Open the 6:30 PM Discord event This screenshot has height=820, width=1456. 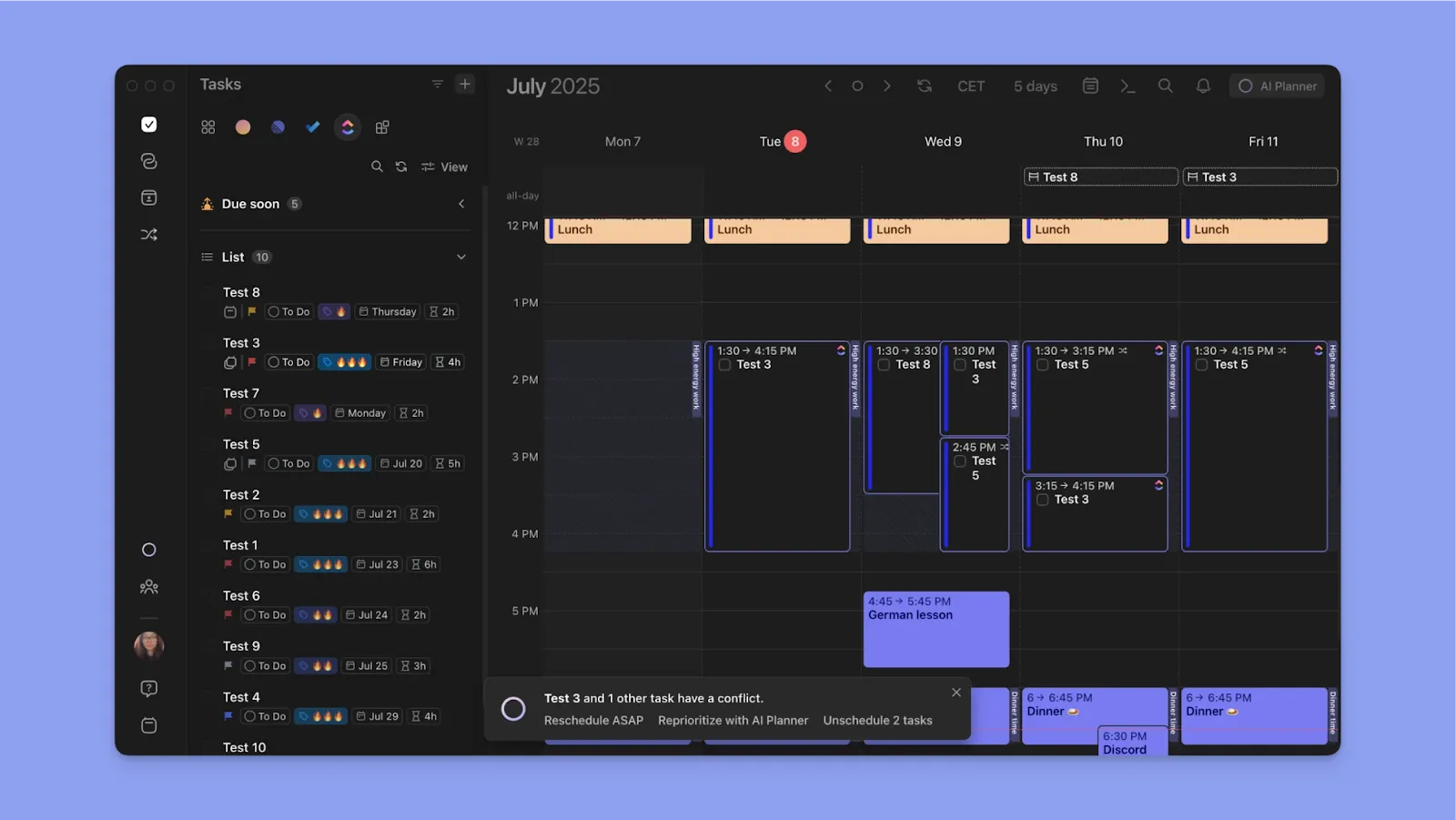1133,742
